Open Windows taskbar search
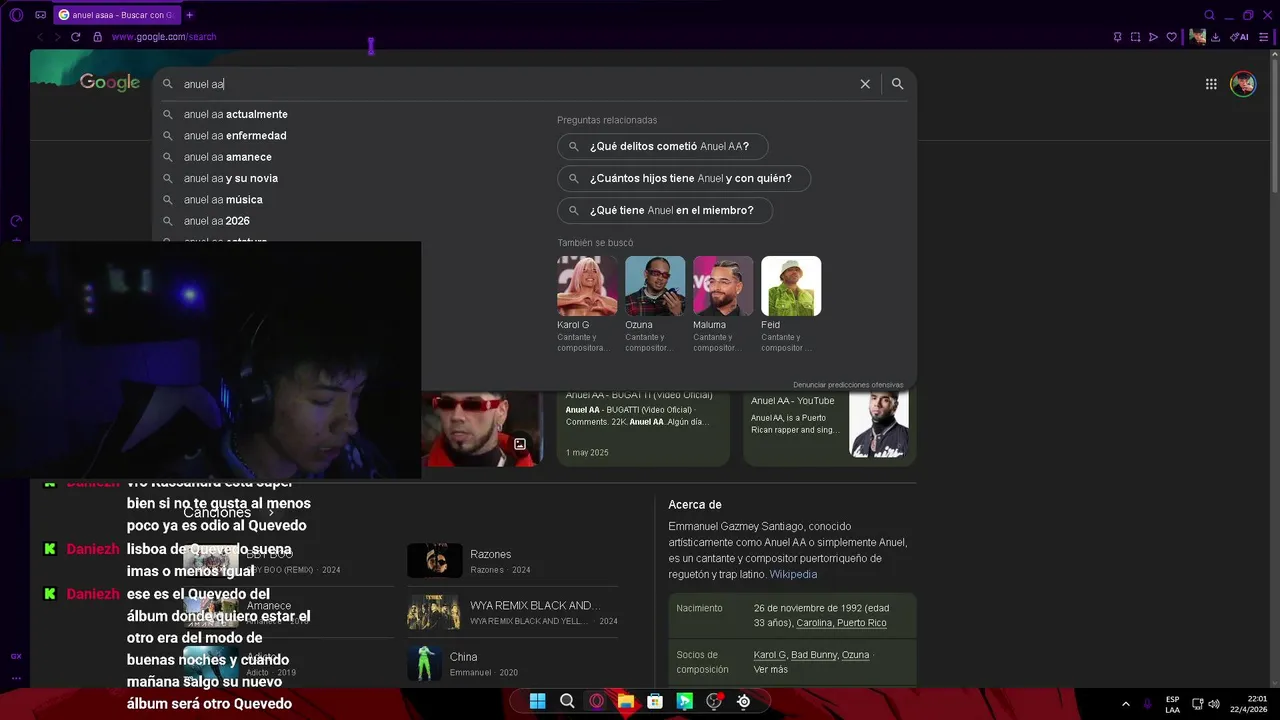The image size is (1280, 720). point(567,701)
